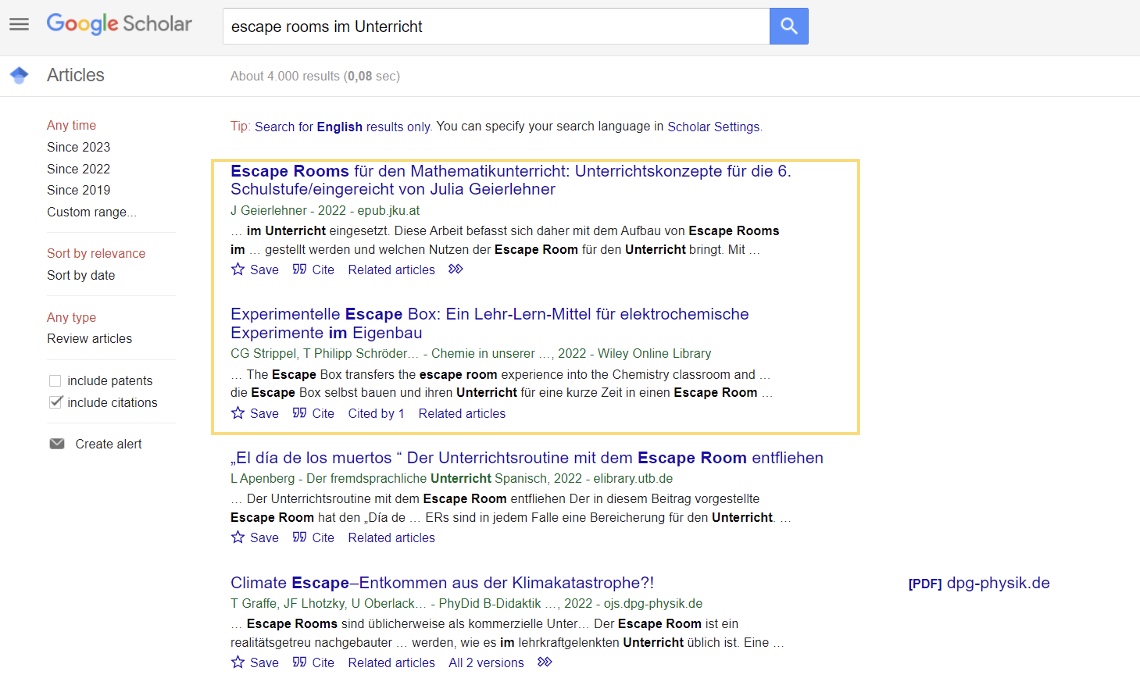1140x690 pixels.
Task: Click the blue search magnifier button
Action: pyautogui.click(x=788, y=27)
